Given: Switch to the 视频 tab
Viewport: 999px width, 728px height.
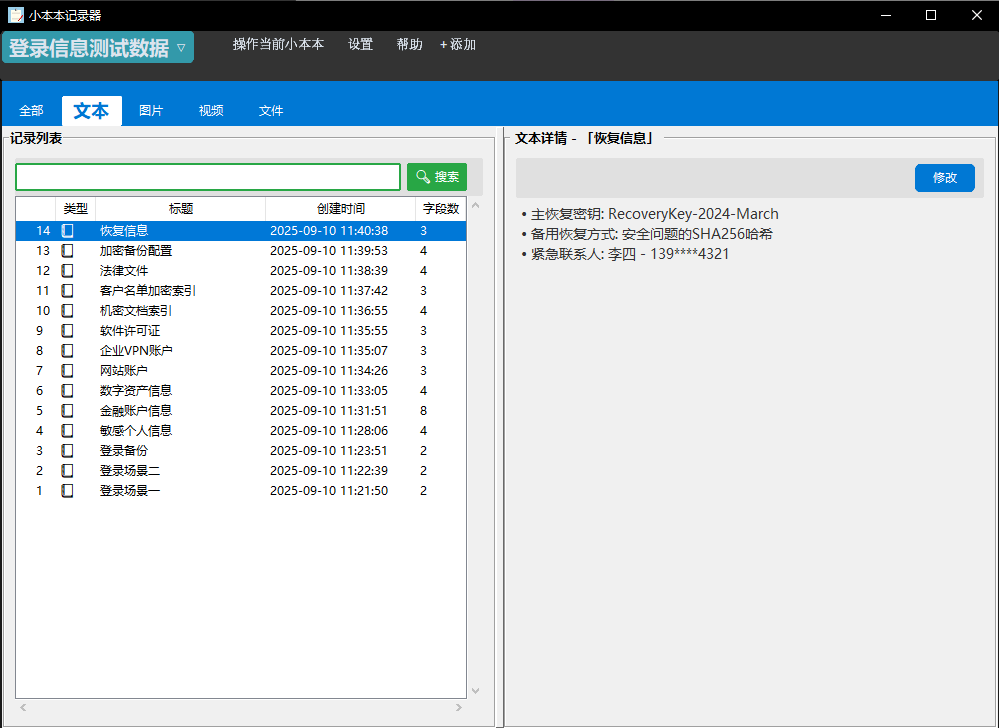Looking at the screenshot, I should tap(211, 111).
